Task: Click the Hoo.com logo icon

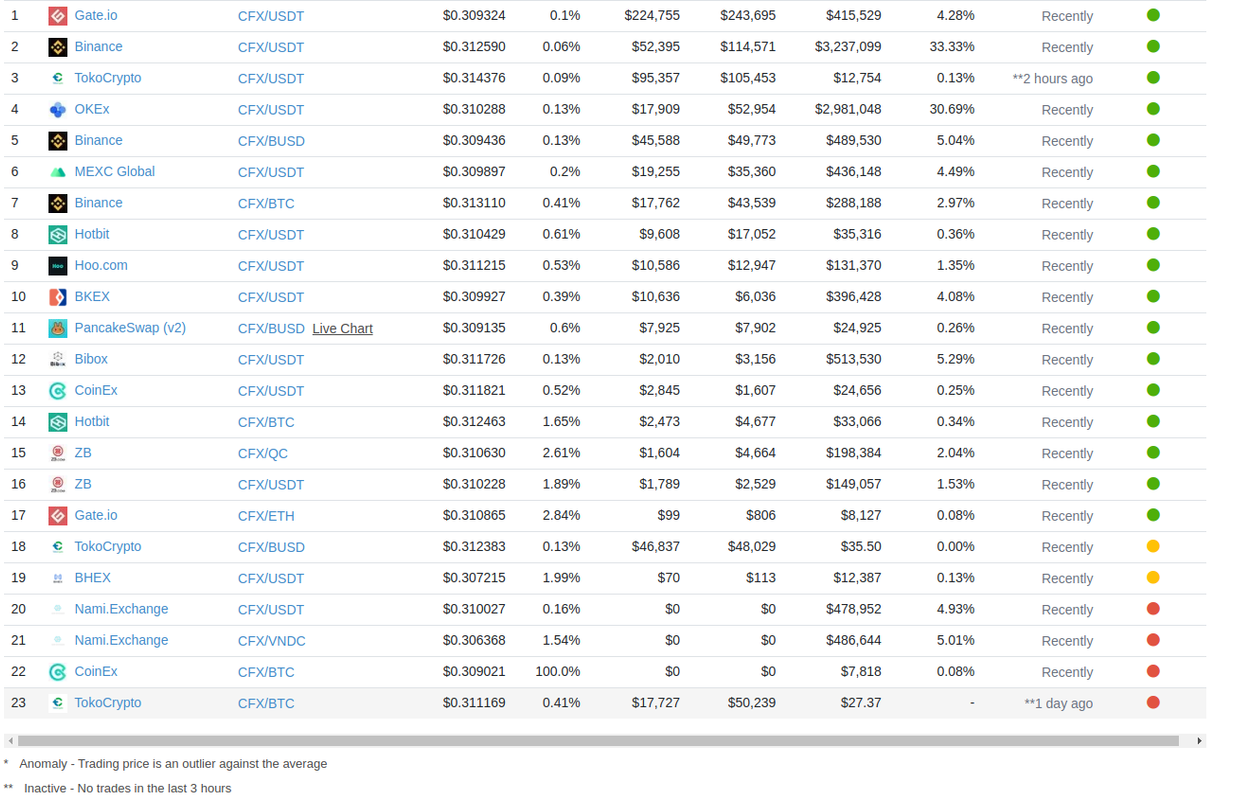Action: point(58,266)
